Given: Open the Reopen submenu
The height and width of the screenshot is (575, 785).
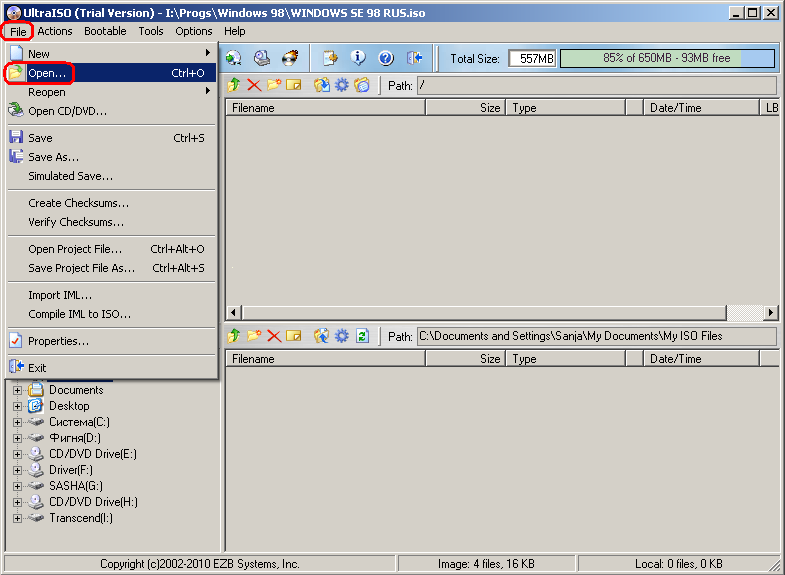Looking at the screenshot, I should pos(112,92).
